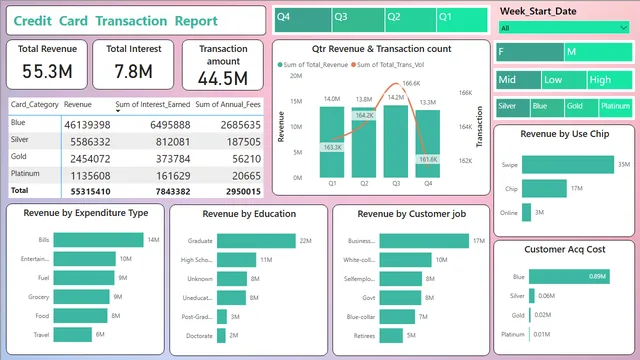
Task: Click the Graduate education bar
Action: [x=256, y=241]
